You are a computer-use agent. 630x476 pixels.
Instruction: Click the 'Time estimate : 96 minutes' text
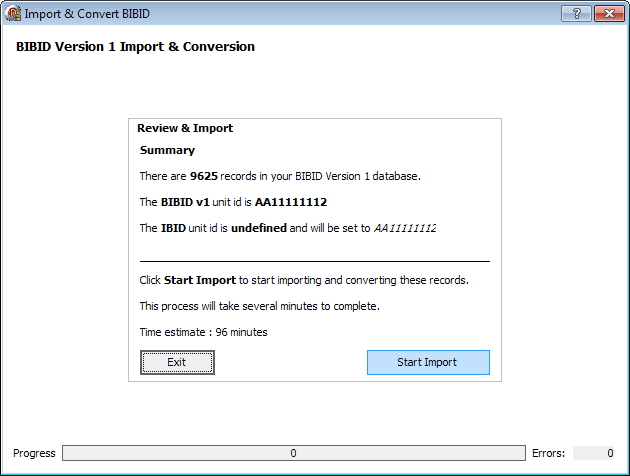click(203, 332)
